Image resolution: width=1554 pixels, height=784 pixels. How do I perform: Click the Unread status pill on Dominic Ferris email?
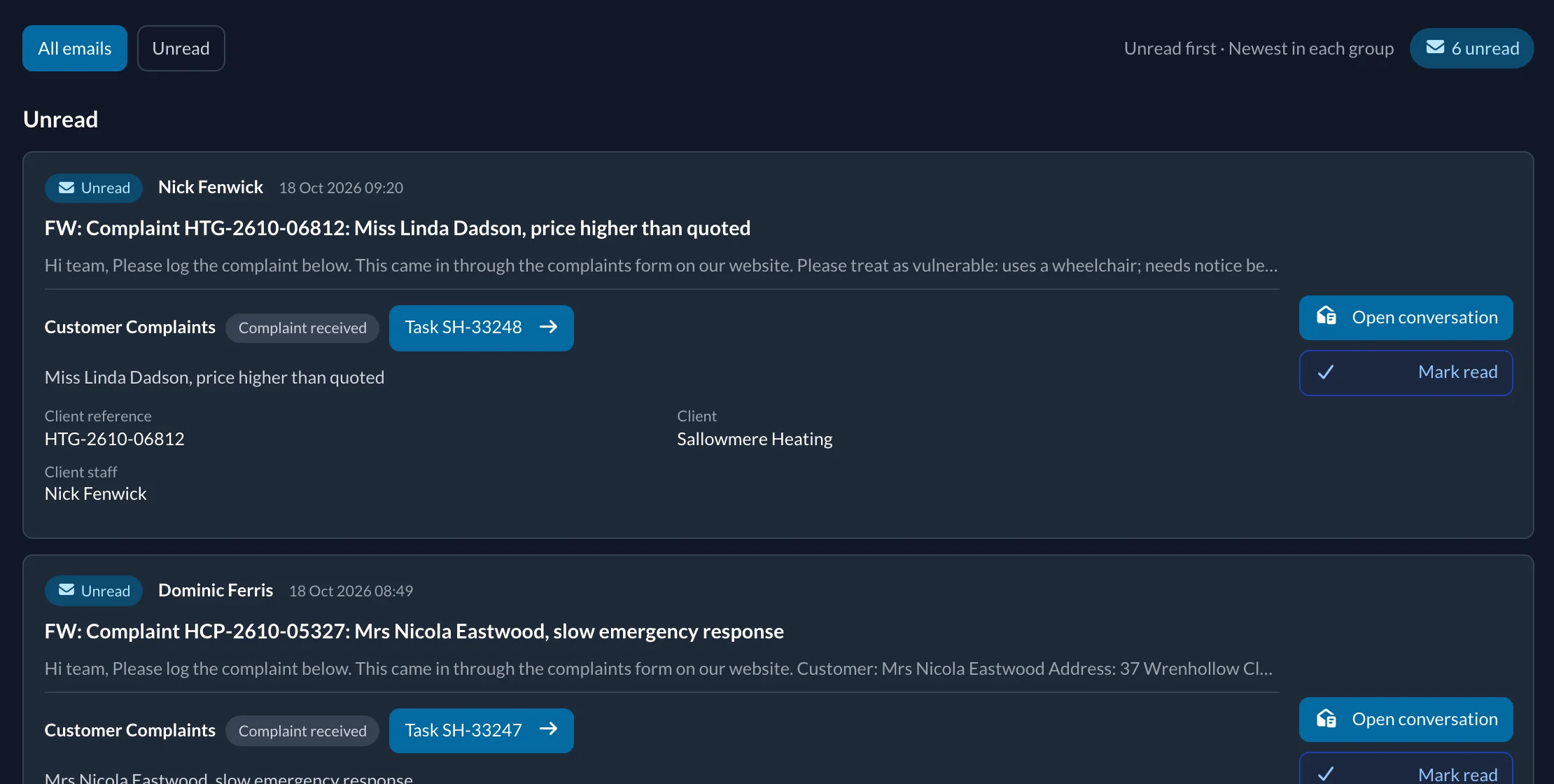click(x=94, y=591)
